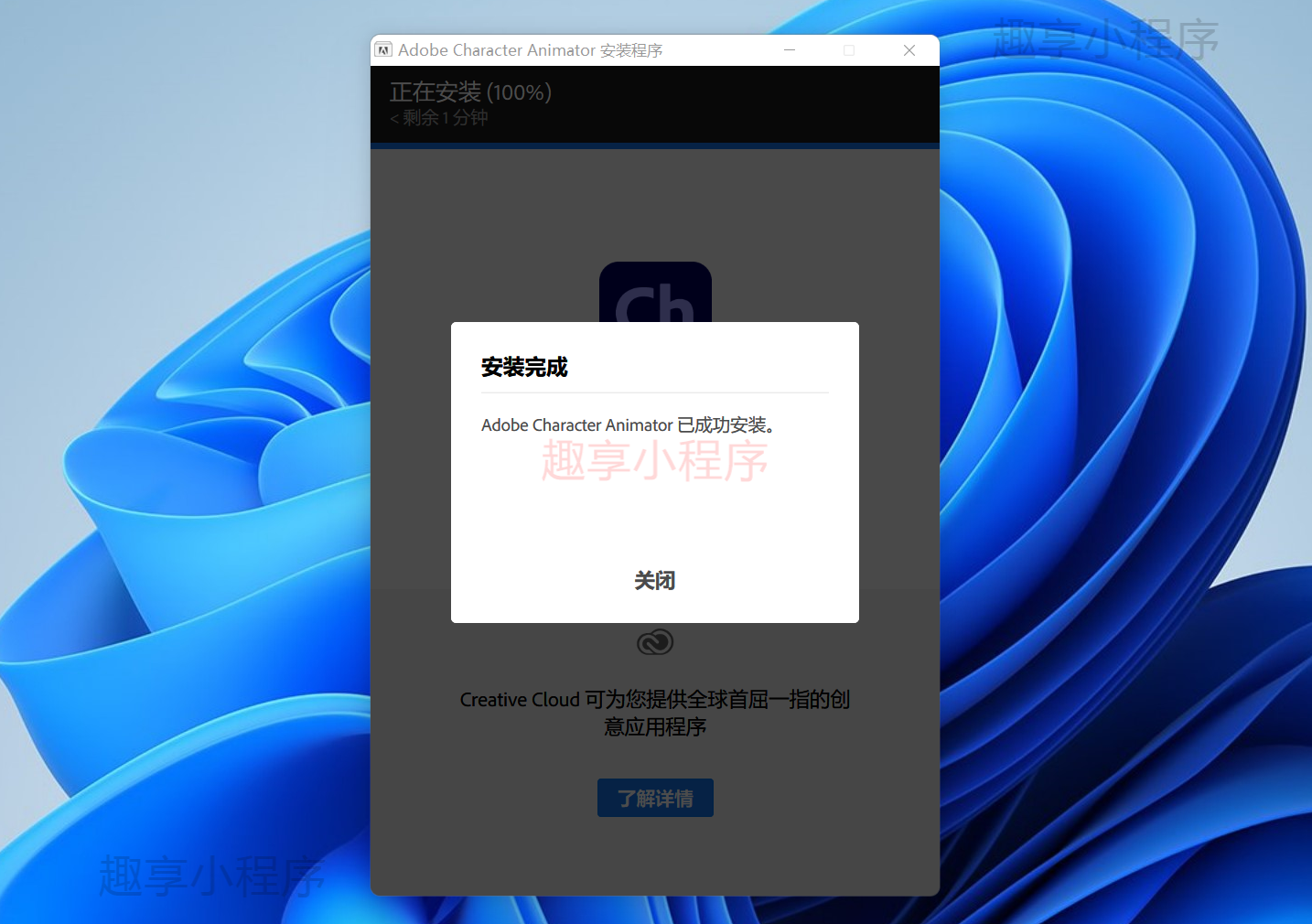1312x924 pixels.
Task: Click the maximize button of installer window
Action: pos(849,50)
